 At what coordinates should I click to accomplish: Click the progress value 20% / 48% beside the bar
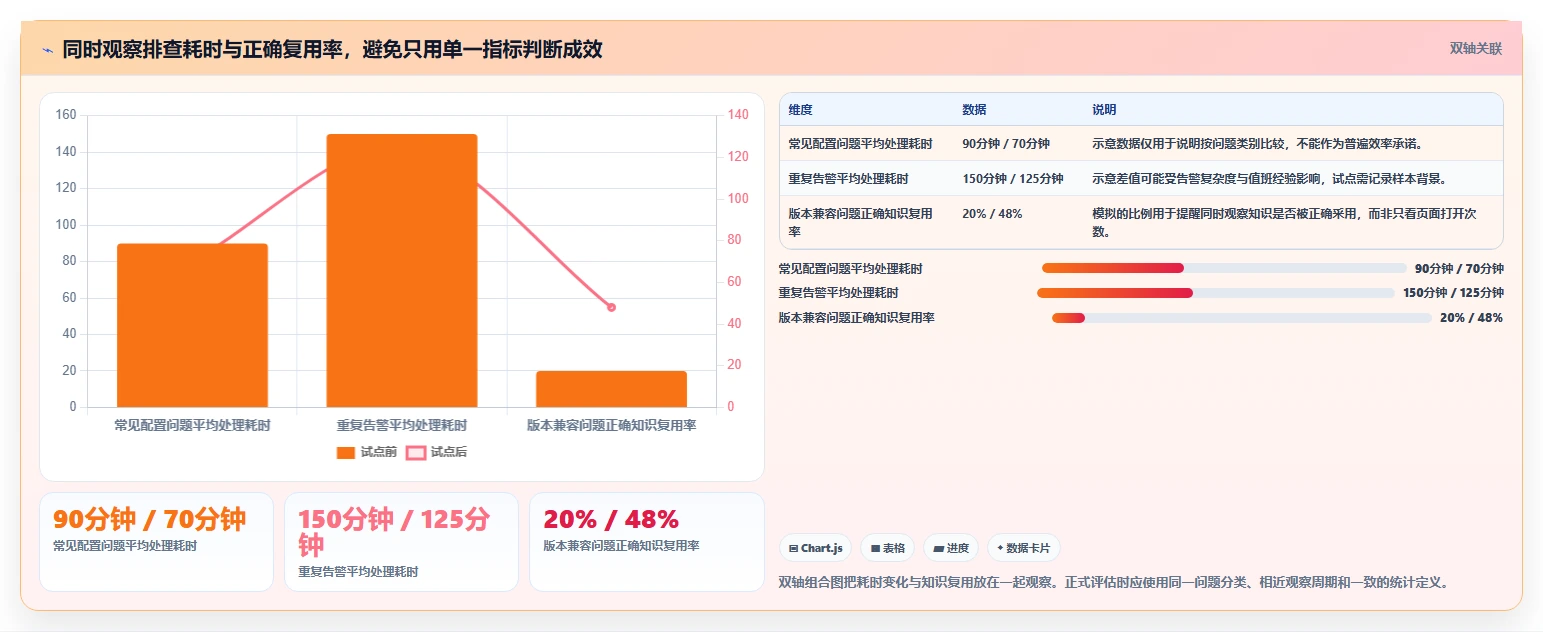[x=1471, y=318]
